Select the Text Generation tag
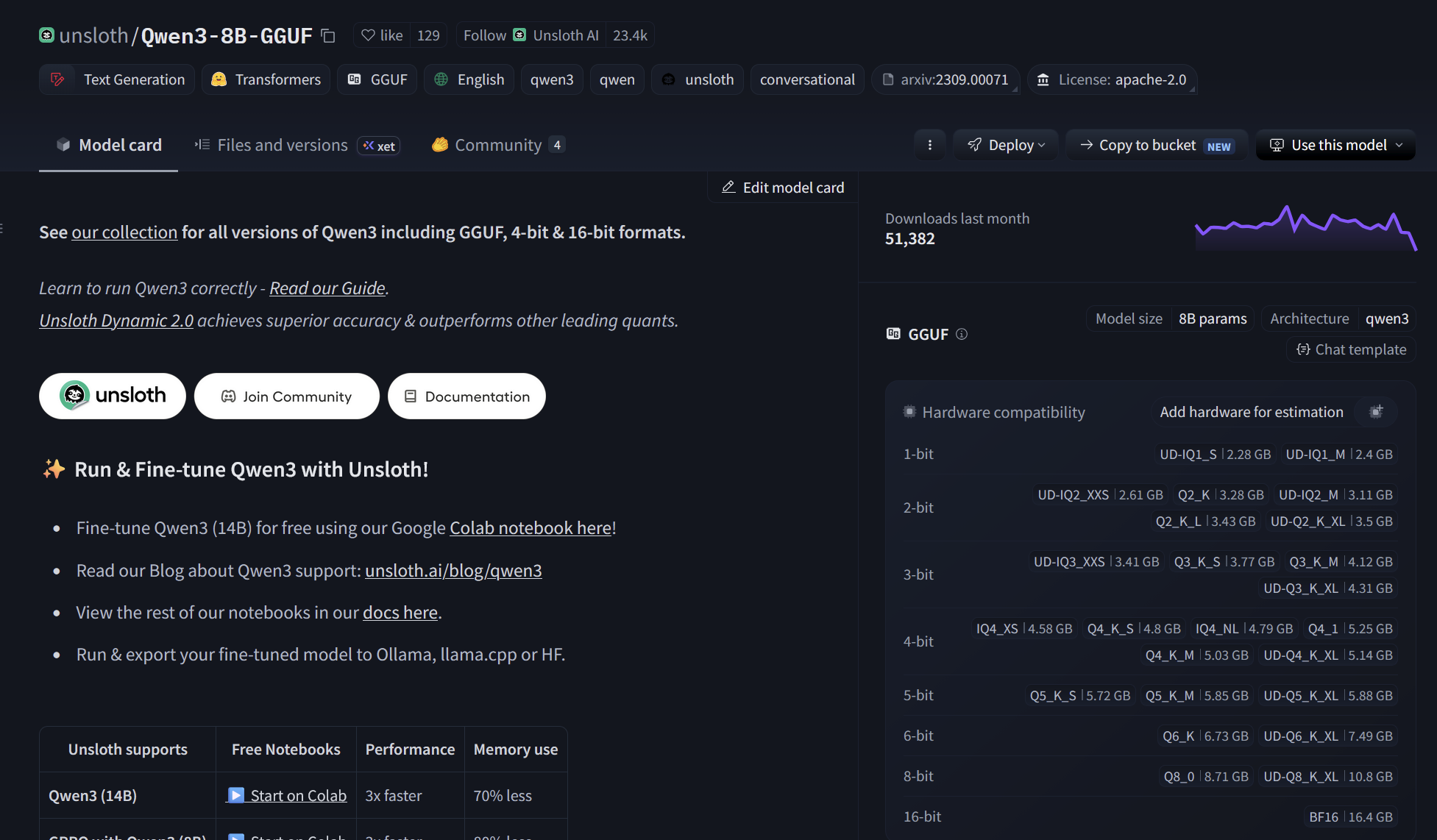This screenshot has height=840, width=1437. 117,79
